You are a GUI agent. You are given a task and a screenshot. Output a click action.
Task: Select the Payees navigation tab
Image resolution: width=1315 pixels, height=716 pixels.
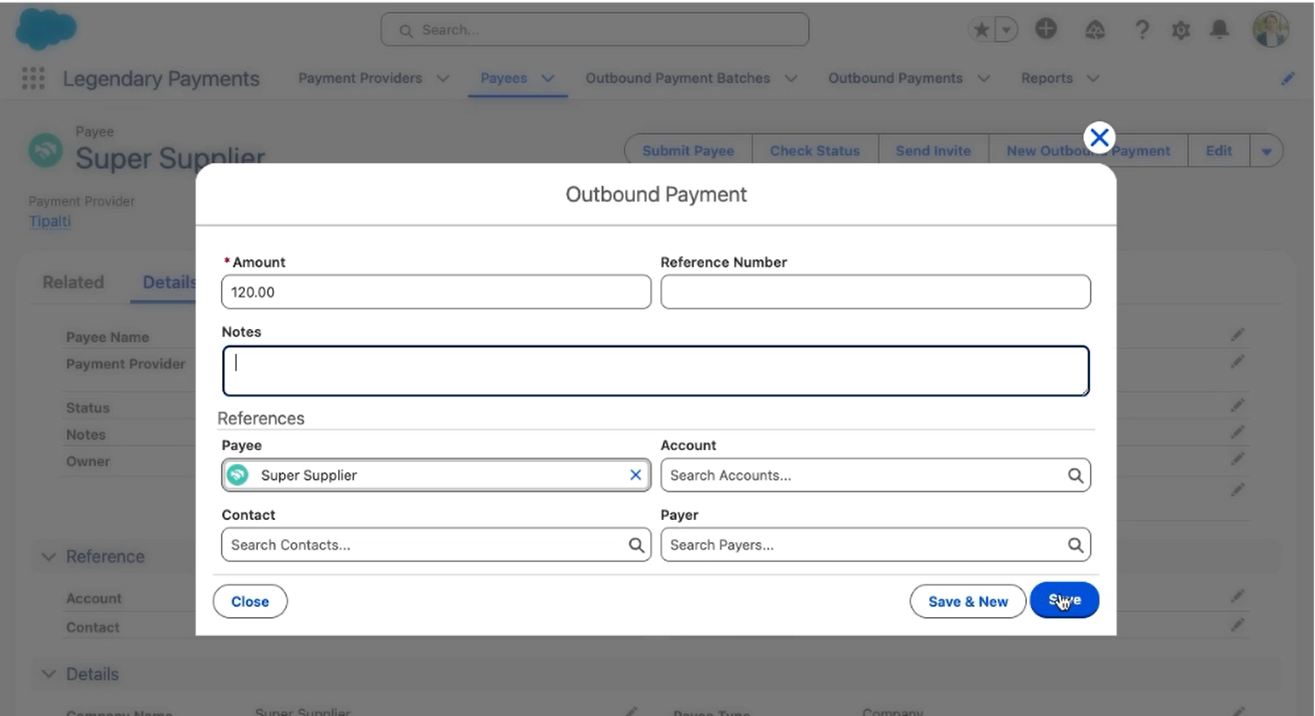point(503,78)
